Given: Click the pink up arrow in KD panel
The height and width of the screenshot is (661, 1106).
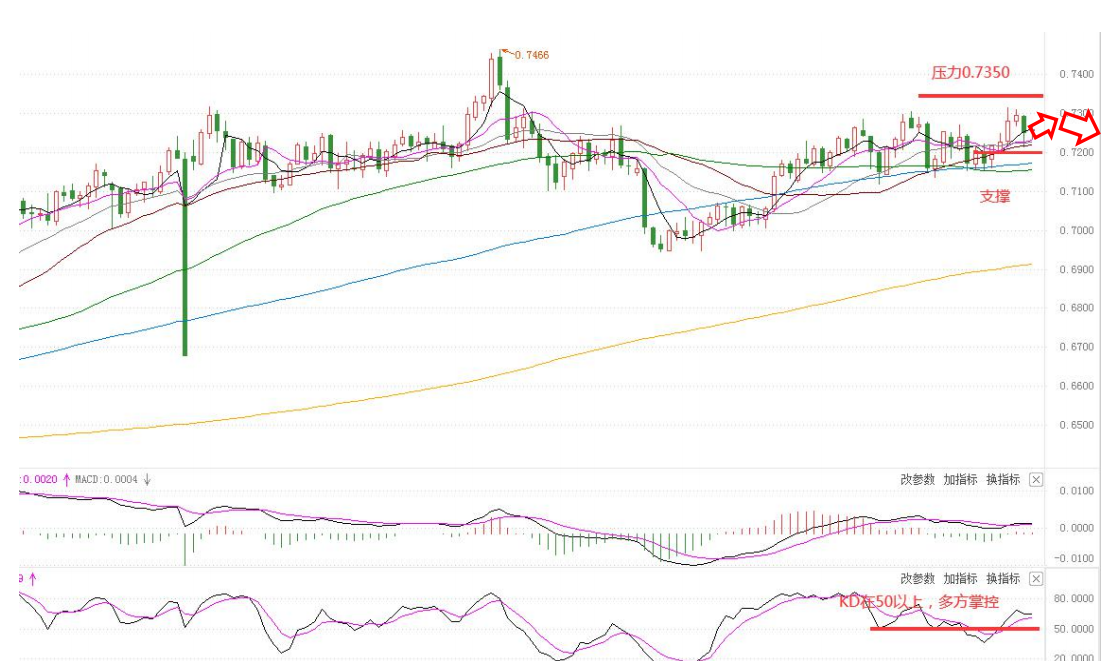Looking at the screenshot, I should [x=32, y=578].
